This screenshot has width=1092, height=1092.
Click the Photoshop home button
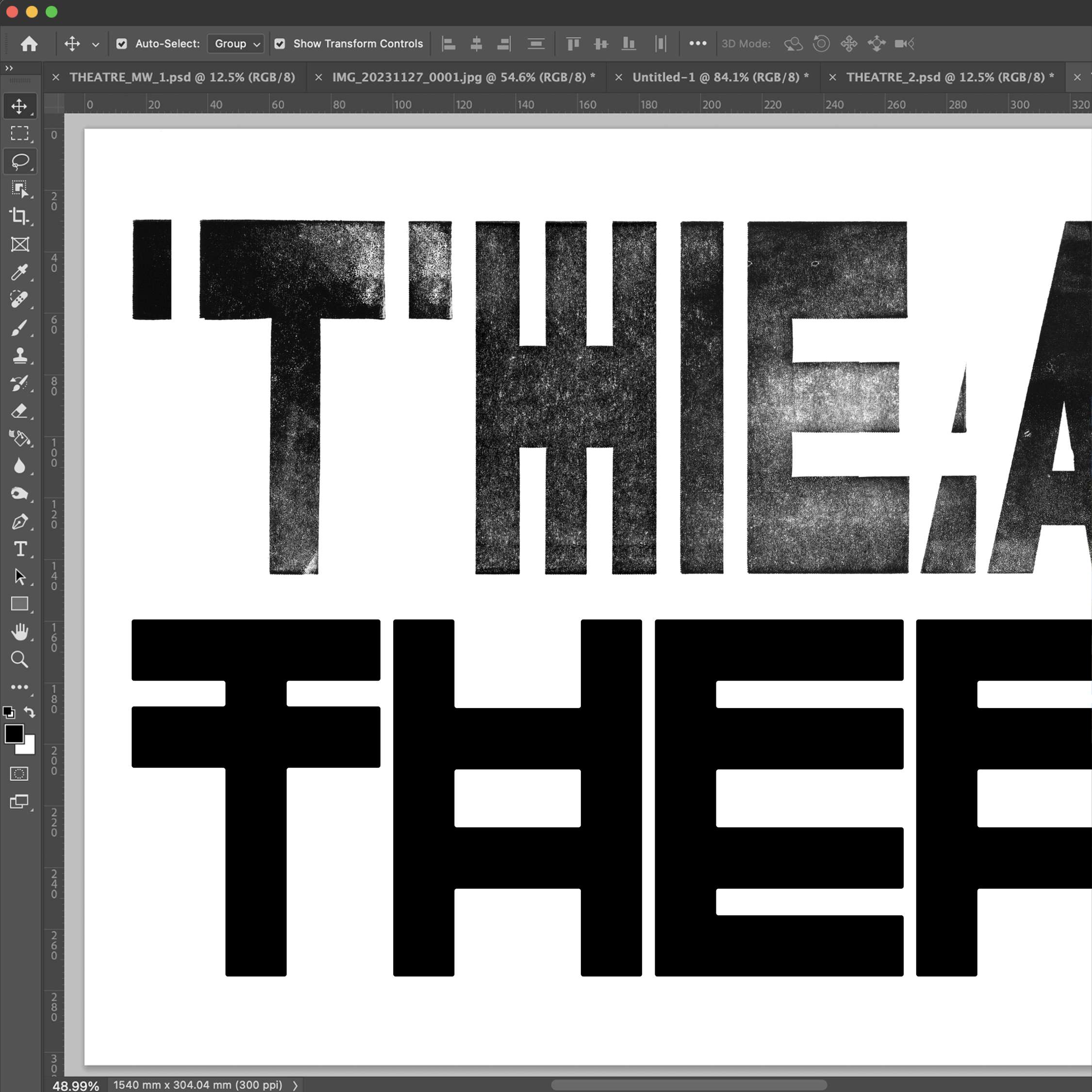[28, 44]
